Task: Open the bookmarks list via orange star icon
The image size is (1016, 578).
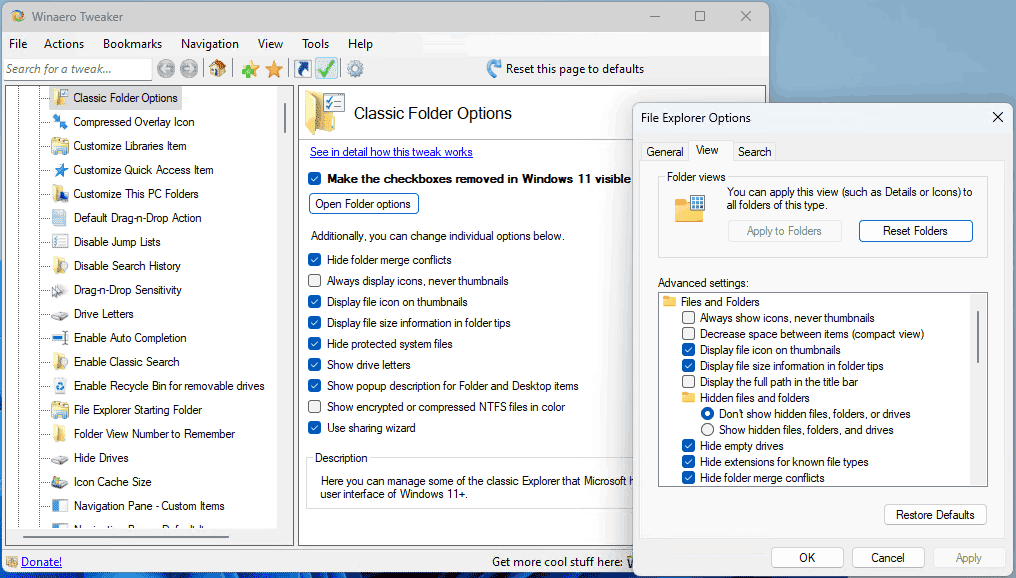Action: [x=274, y=69]
